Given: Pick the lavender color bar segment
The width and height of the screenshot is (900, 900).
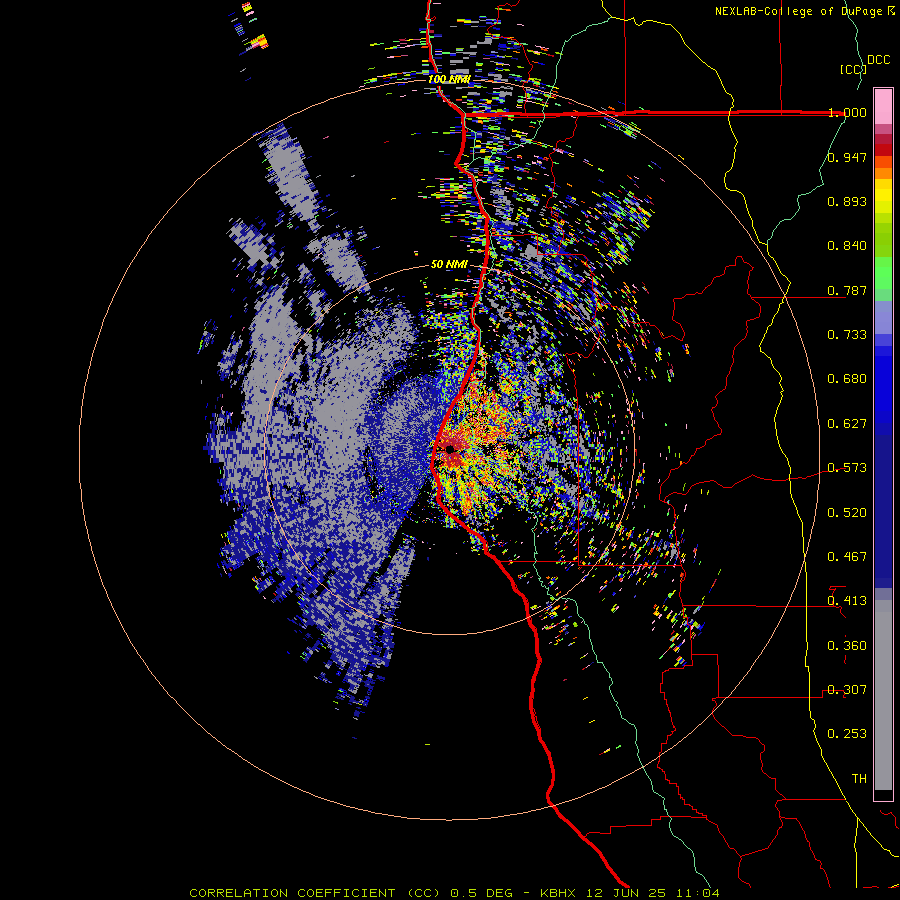Looking at the screenshot, I should pyautogui.click(x=883, y=317).
